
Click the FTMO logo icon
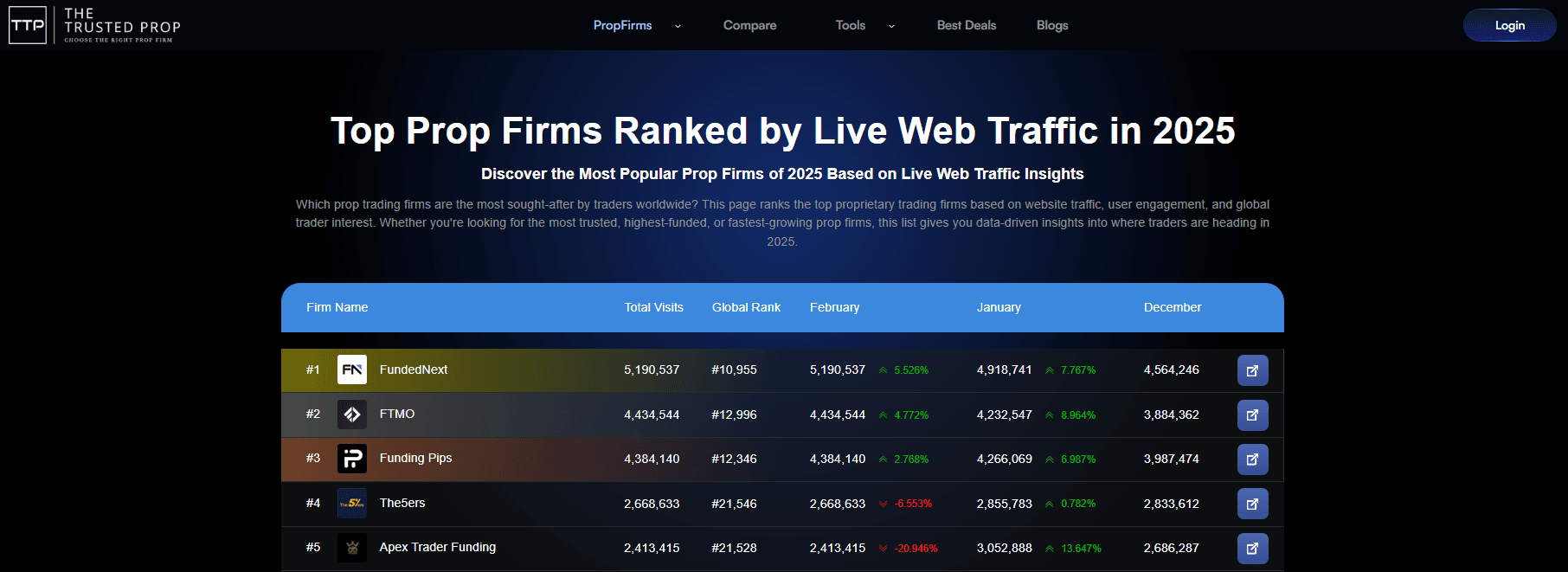tap(352, 415)
